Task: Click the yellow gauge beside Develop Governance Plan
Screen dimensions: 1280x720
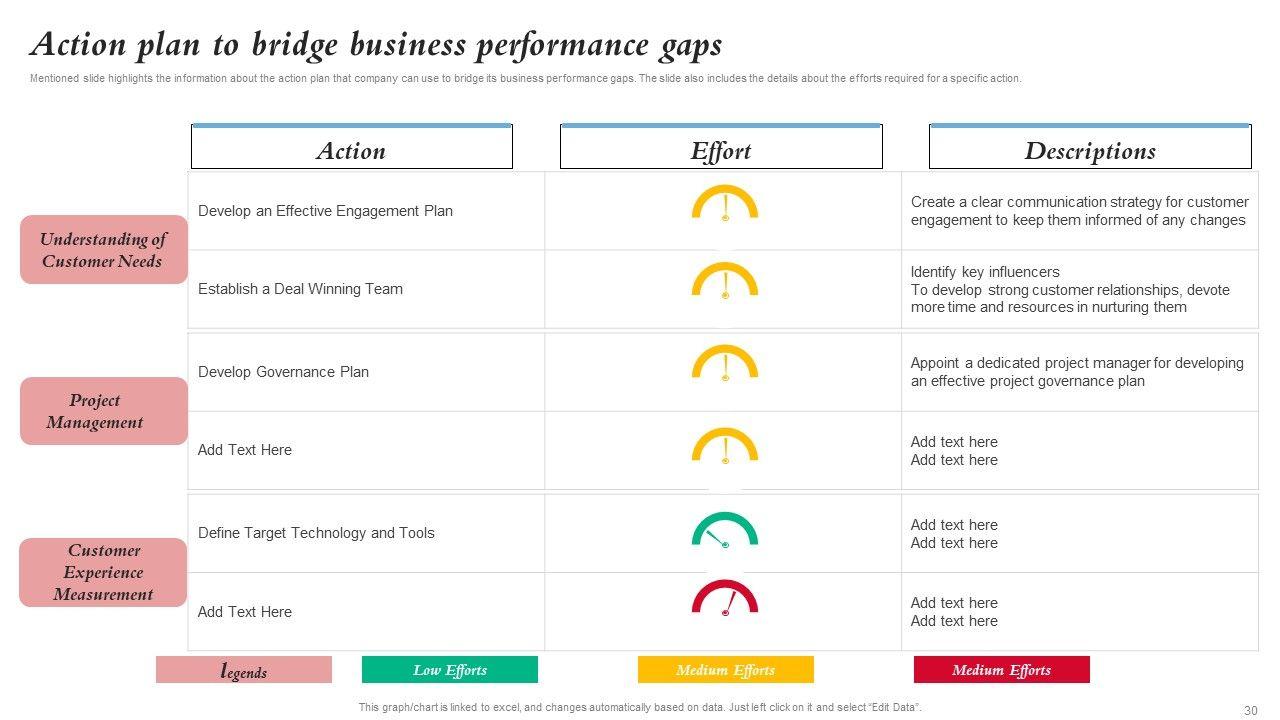Action: 725,363
